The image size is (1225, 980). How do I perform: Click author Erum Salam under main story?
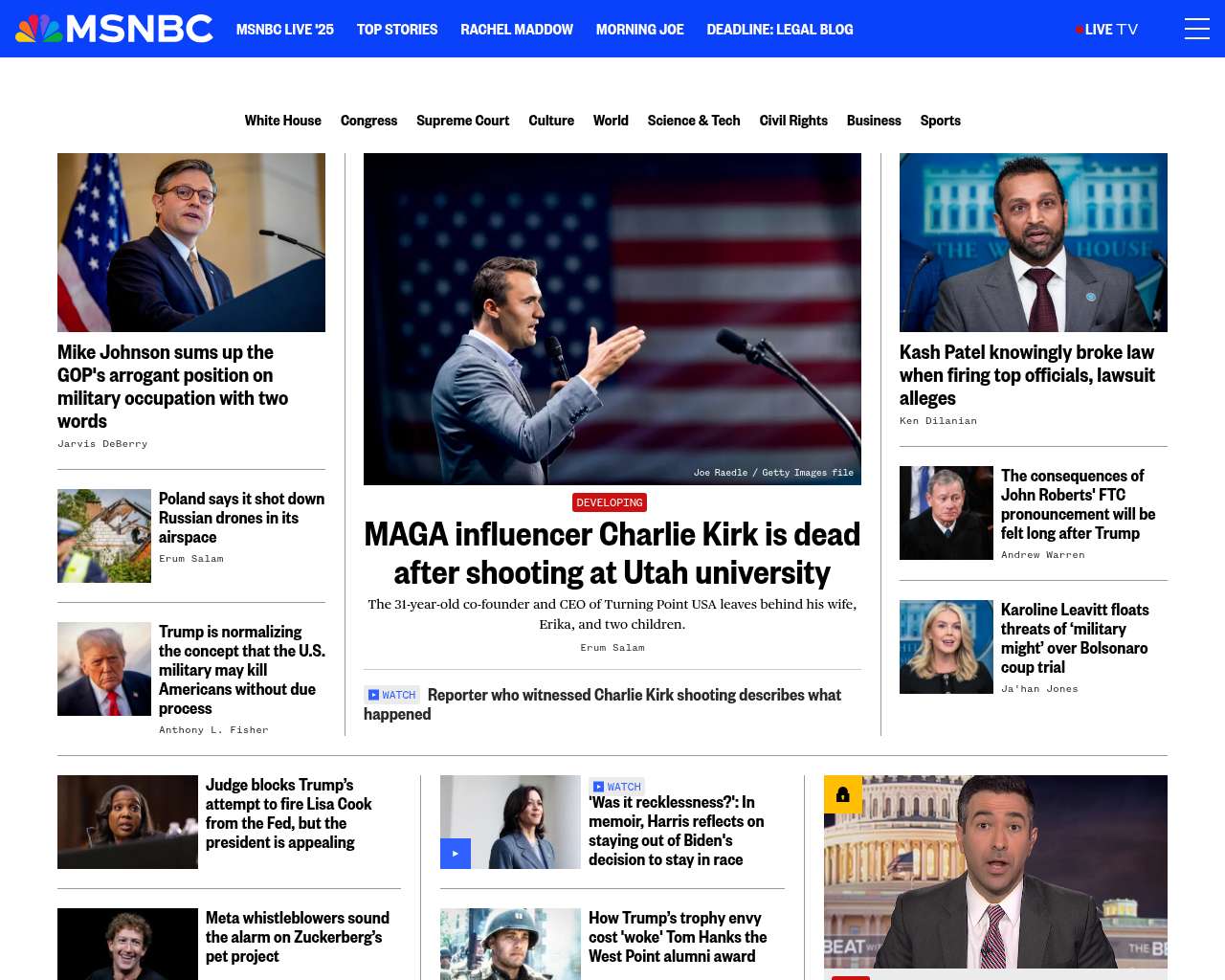[x=612, y=648]
